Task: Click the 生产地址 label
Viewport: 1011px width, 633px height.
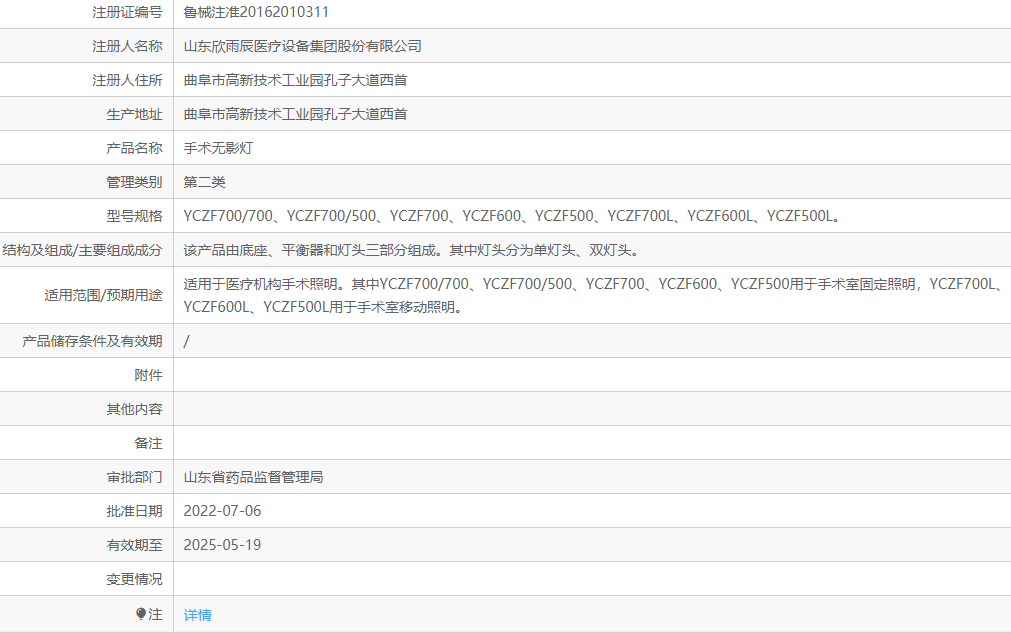Action: [134, 115]
